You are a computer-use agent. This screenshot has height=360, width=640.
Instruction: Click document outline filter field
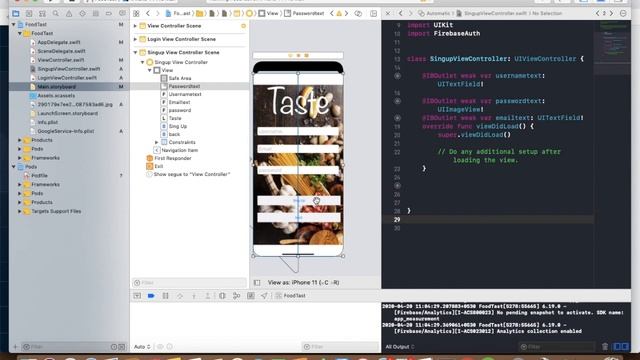pos(189,282)
